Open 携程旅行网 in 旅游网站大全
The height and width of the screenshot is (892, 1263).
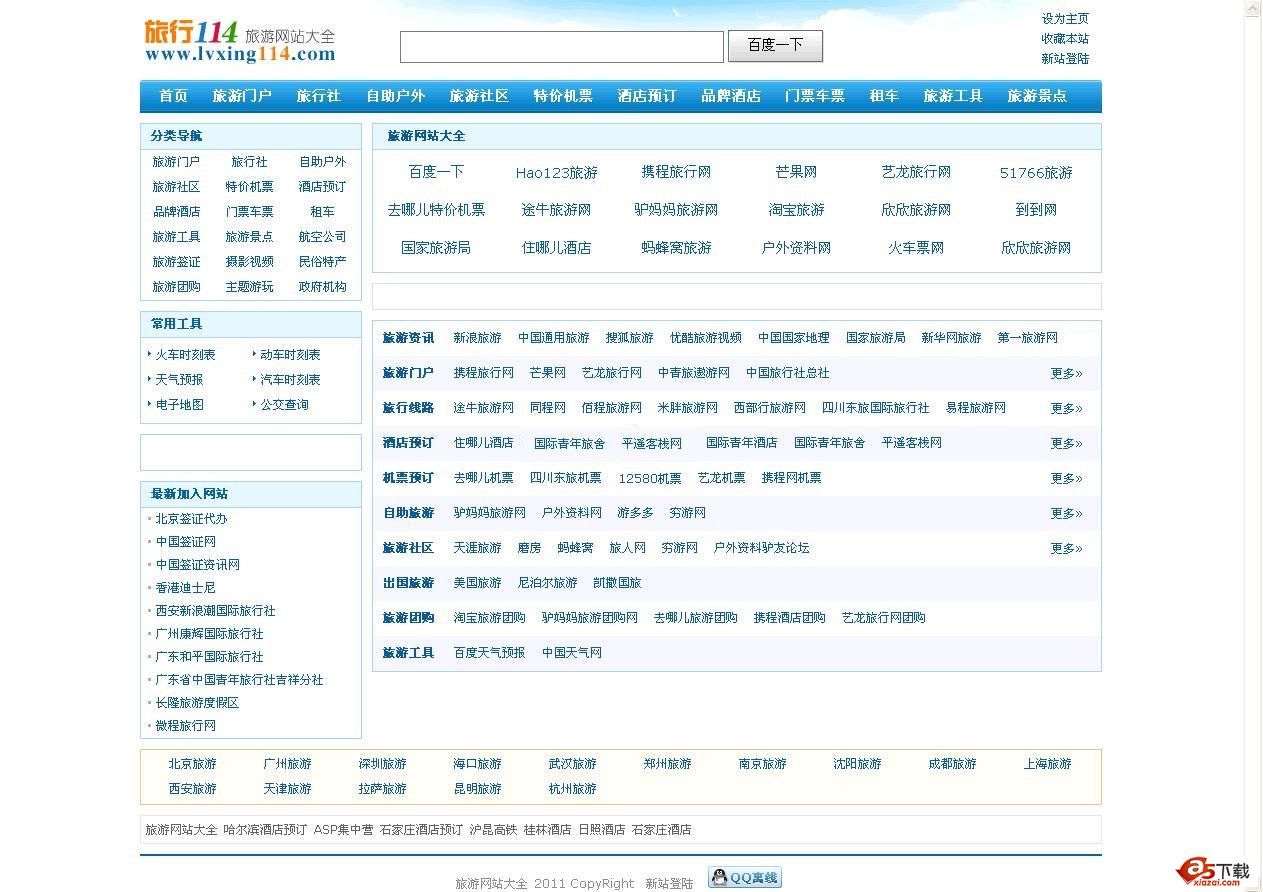pos(676,172)
